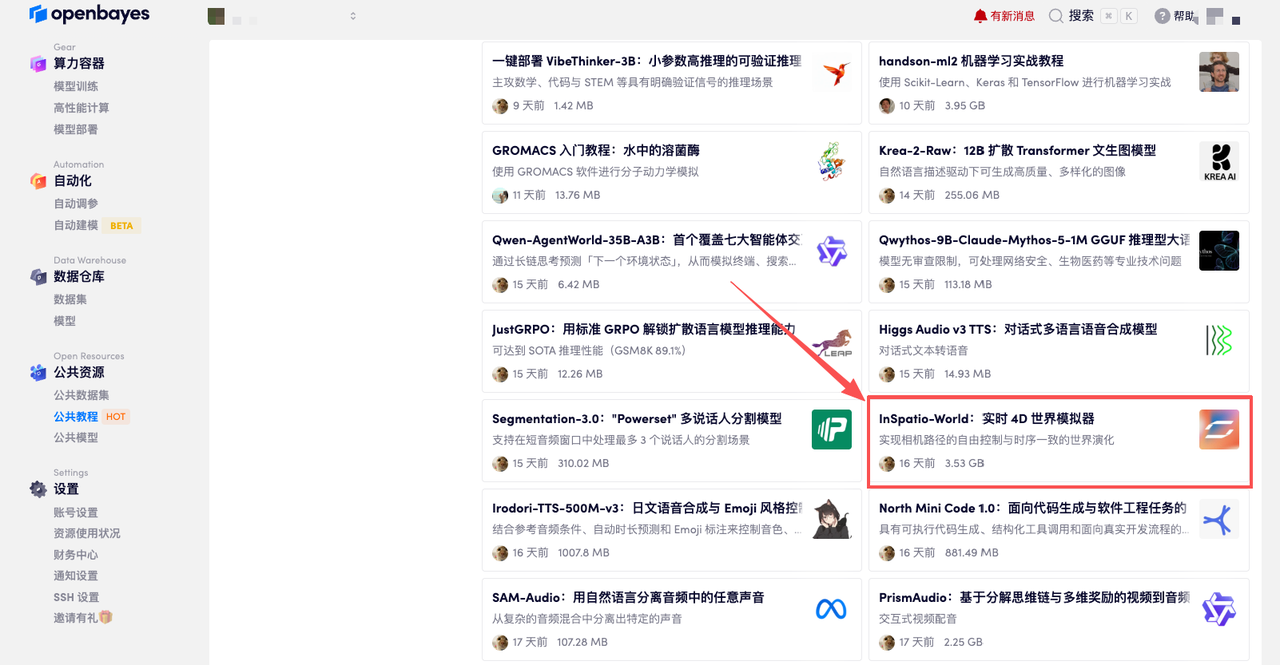1280x665 pixels.
Task: Open 模型训练 in the sidebar
Action: click(x=76, y=86)
